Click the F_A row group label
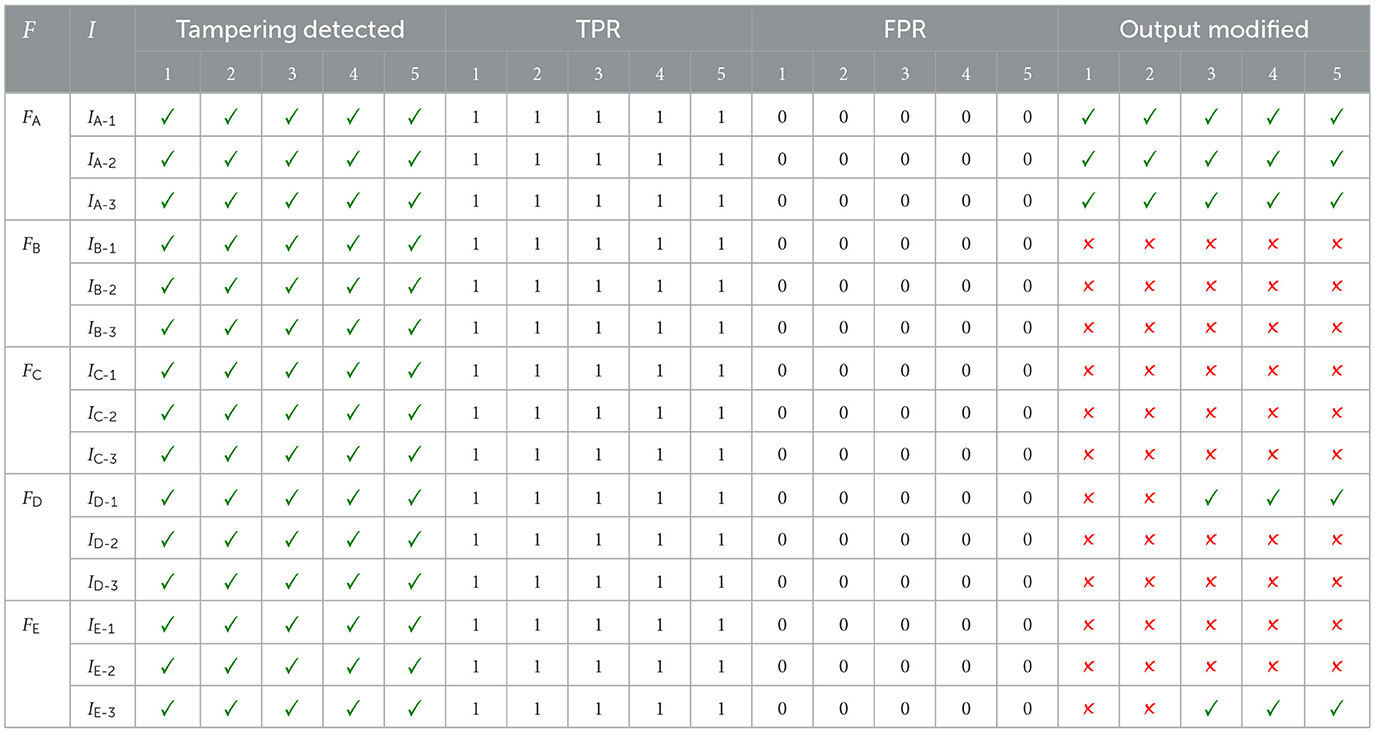Screen dimensions: 1375x733 (30, 117)
